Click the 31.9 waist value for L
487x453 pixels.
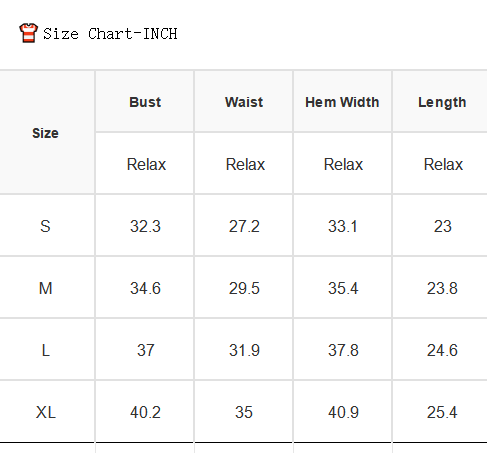coord(244,350)
